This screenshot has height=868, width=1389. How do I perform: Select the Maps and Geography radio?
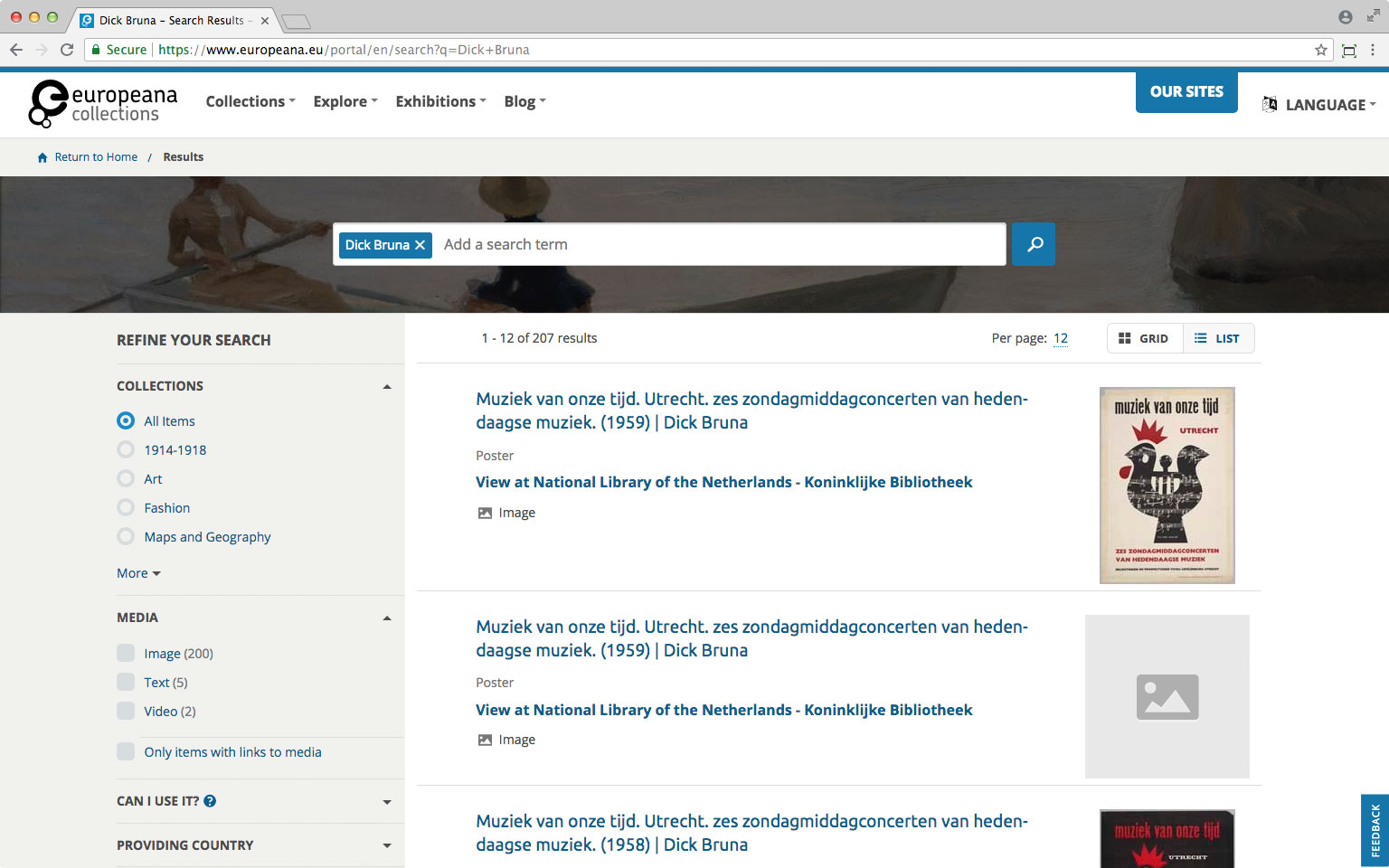point(126,536)
